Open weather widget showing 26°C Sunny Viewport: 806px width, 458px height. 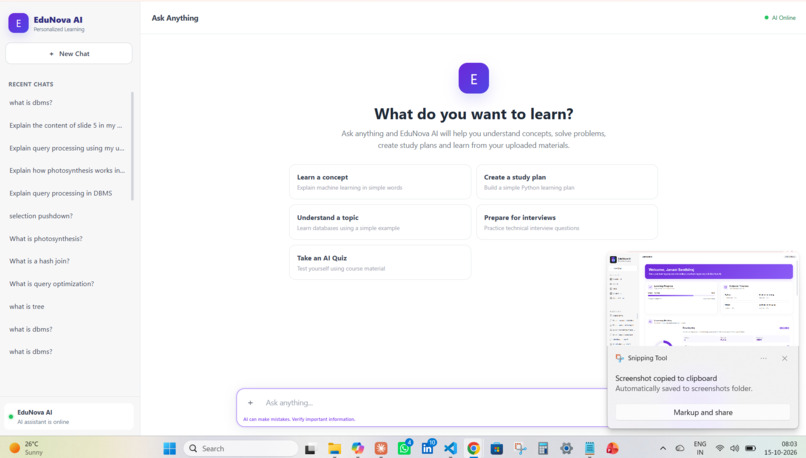click(26, 448)
